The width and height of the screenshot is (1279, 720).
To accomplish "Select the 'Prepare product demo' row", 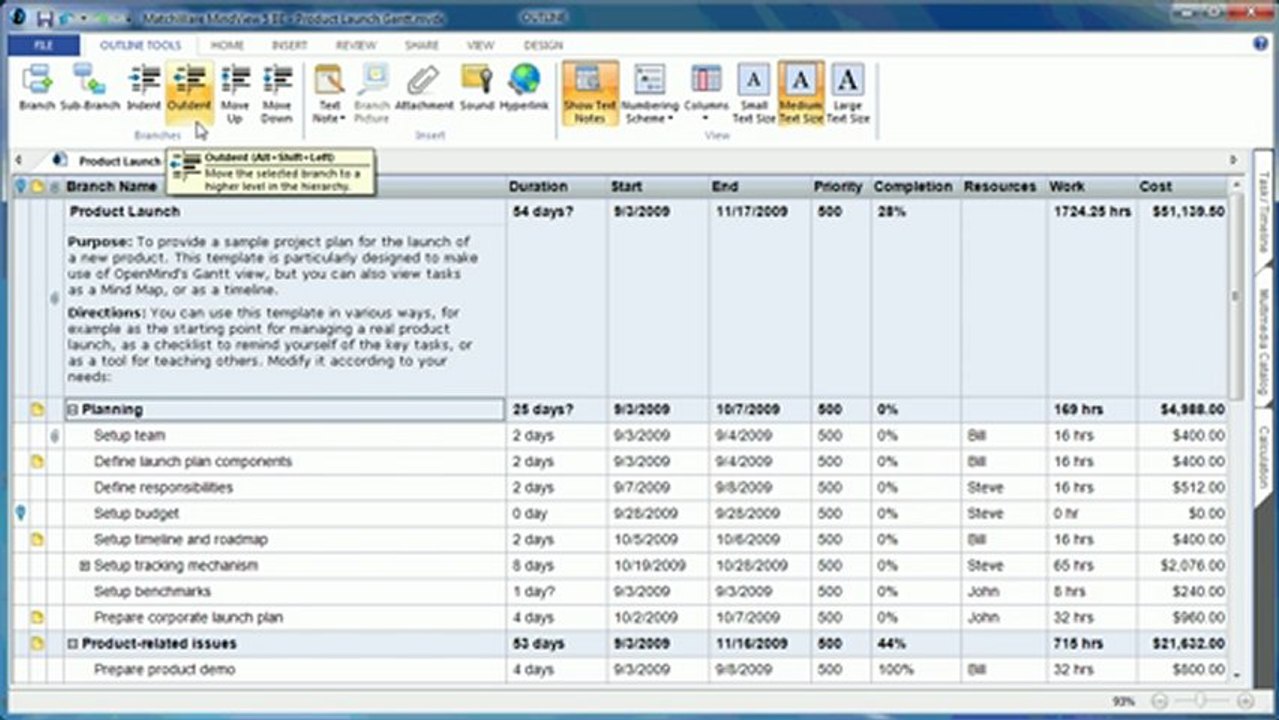I will tap(620, 670).
